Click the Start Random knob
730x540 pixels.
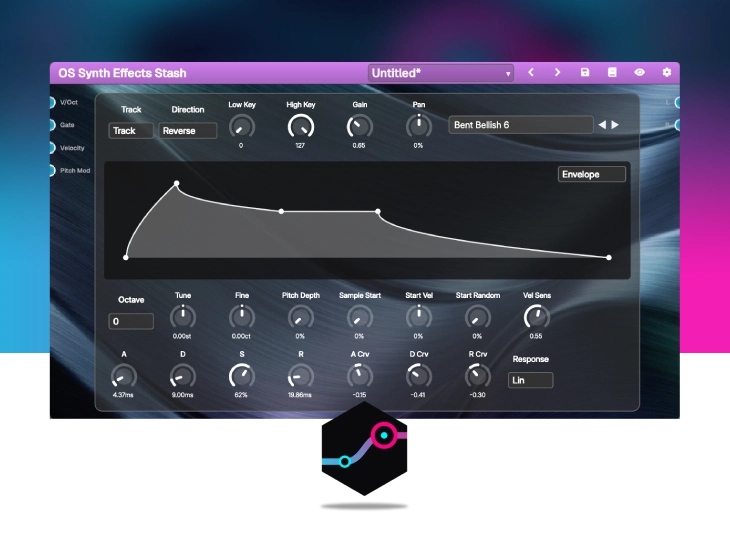(x=478, y=317)
